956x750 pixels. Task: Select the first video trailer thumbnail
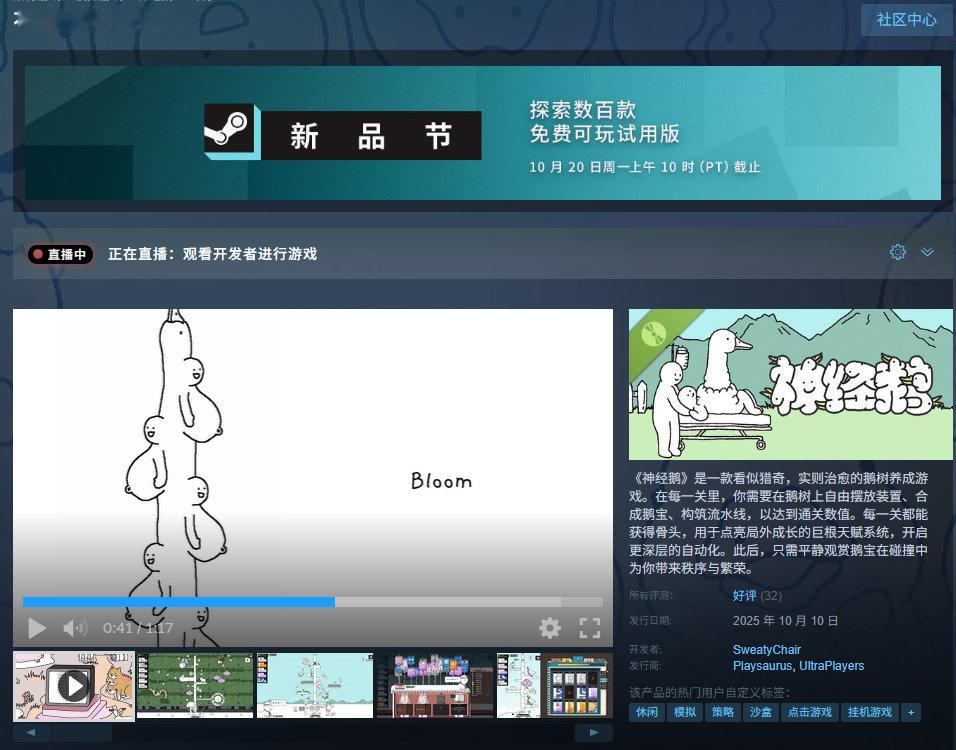74,686
